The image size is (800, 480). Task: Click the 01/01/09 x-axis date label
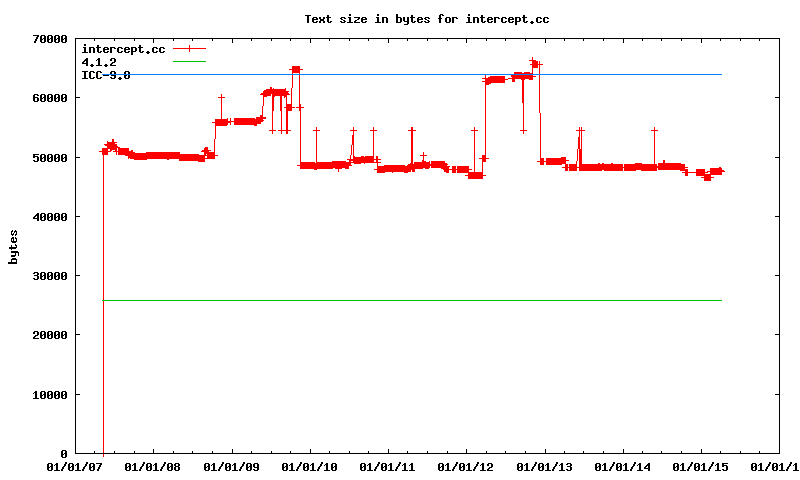coord(231,466)
